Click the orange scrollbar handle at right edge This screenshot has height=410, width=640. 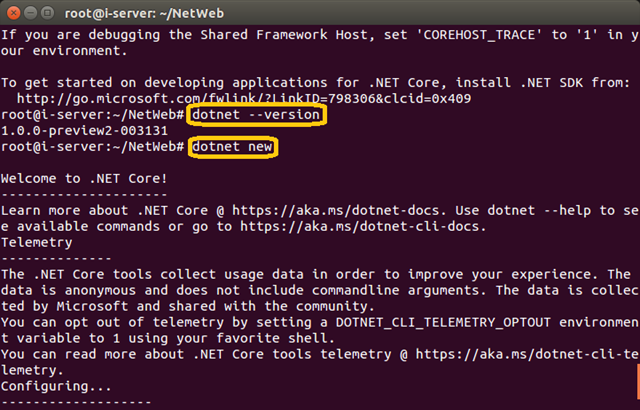[x=638, y=382]
